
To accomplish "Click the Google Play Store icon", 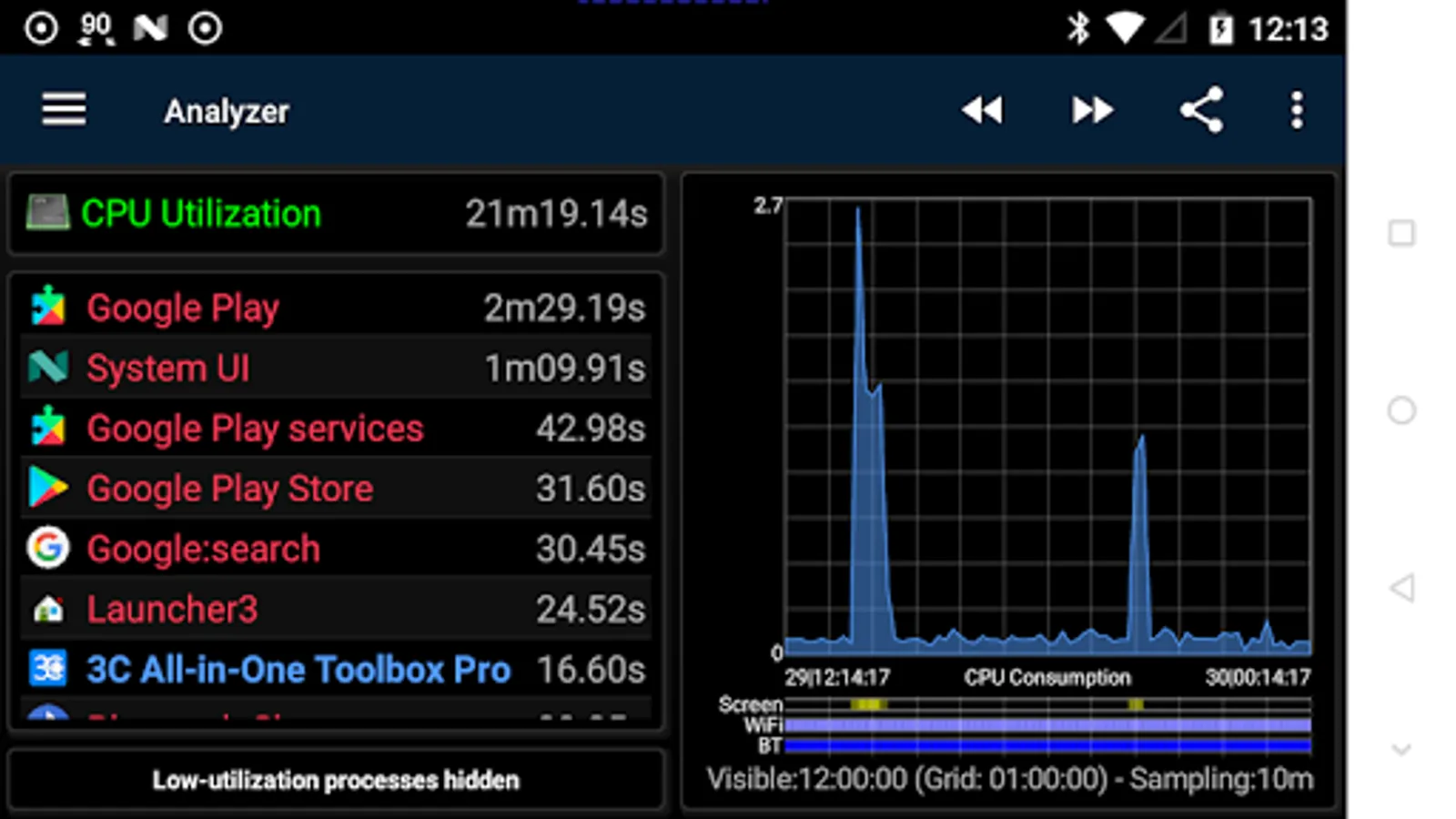I will (x=48, y=487).
